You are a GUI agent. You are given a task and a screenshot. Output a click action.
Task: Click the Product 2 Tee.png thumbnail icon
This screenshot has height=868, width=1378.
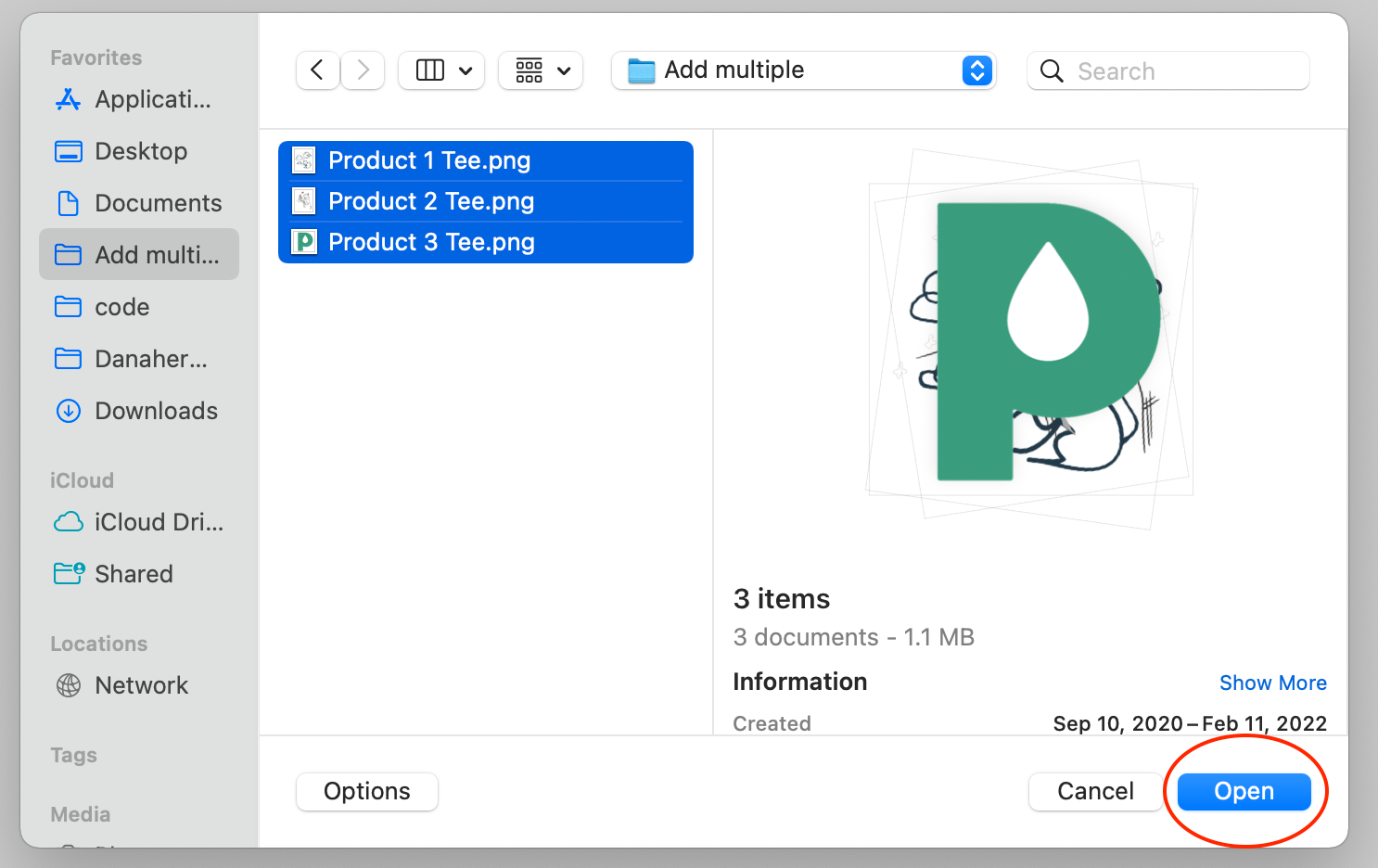click(304, 201)
